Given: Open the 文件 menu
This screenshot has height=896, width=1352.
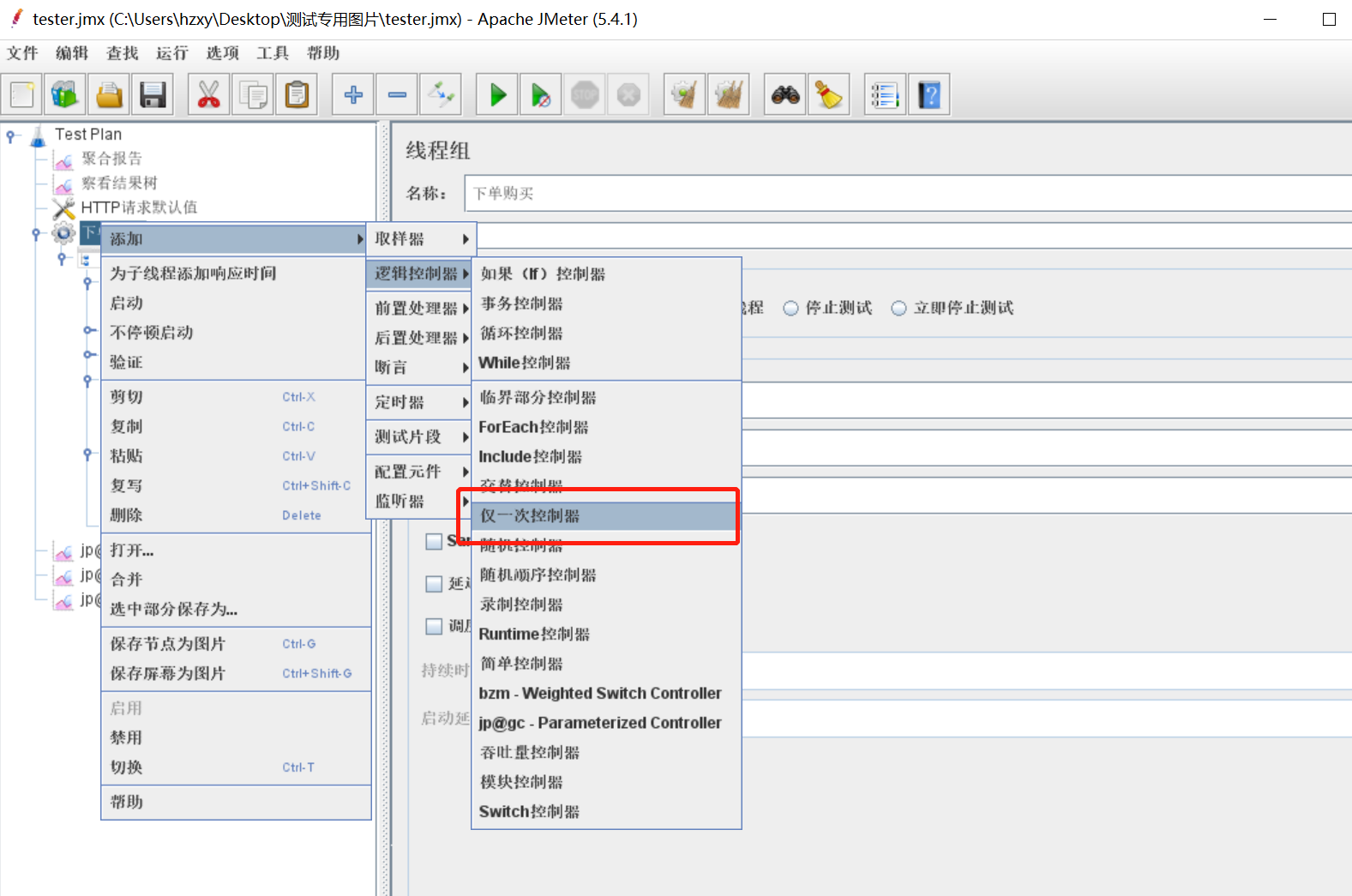Looking at the screenshot, I should [x=22, y=53].
